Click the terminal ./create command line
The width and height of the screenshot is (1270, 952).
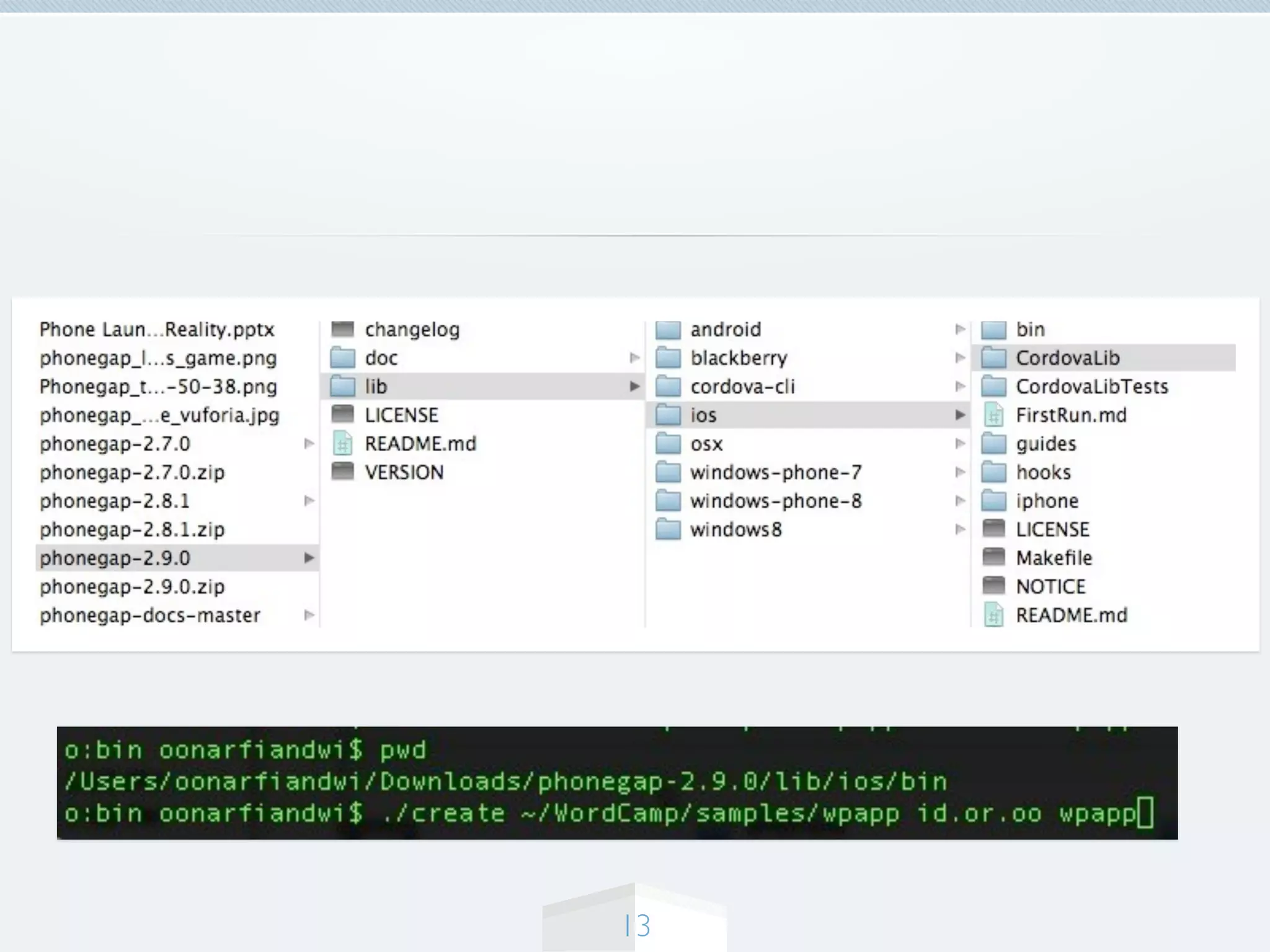[x=608, y=813]
